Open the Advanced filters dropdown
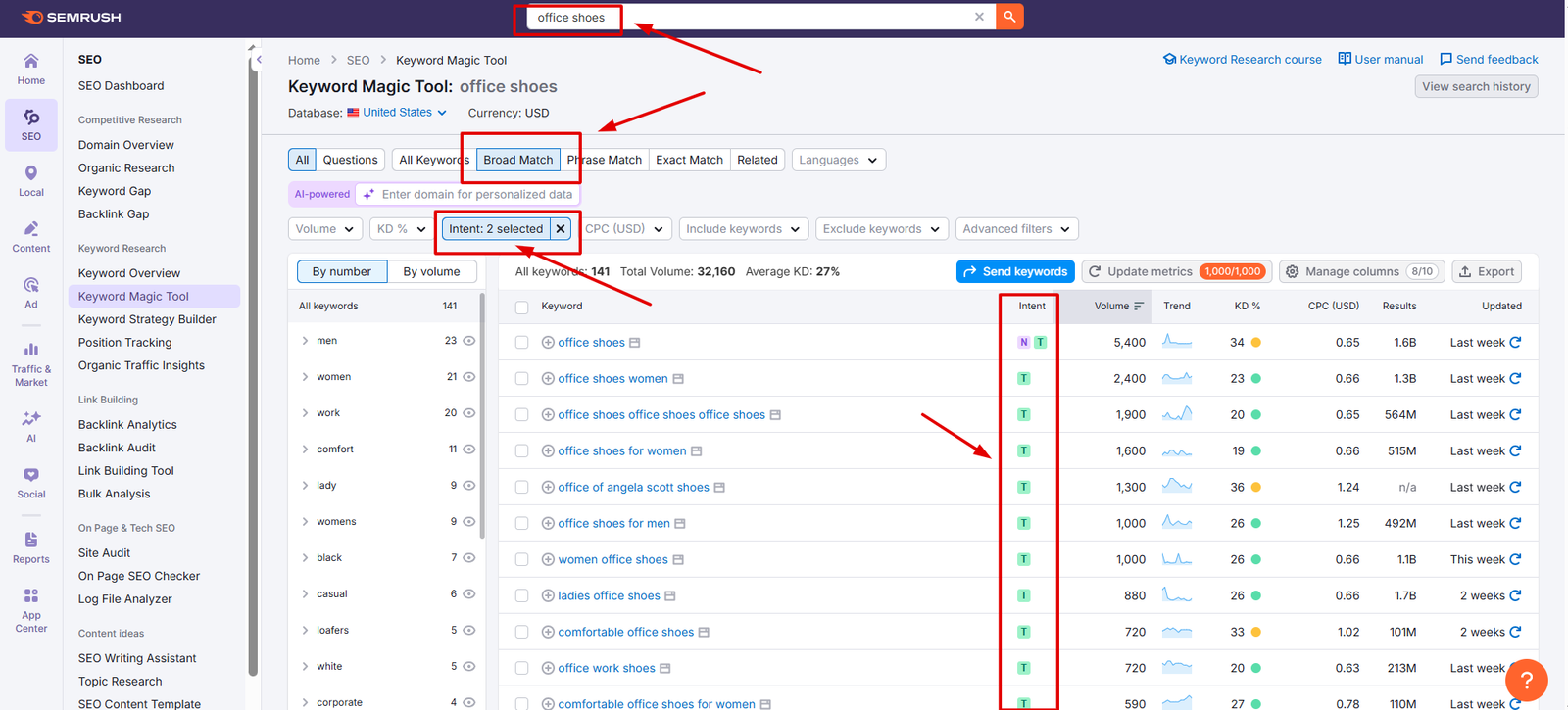The height and width of the screenshot is (710, 1568). tap(1017, 228)
